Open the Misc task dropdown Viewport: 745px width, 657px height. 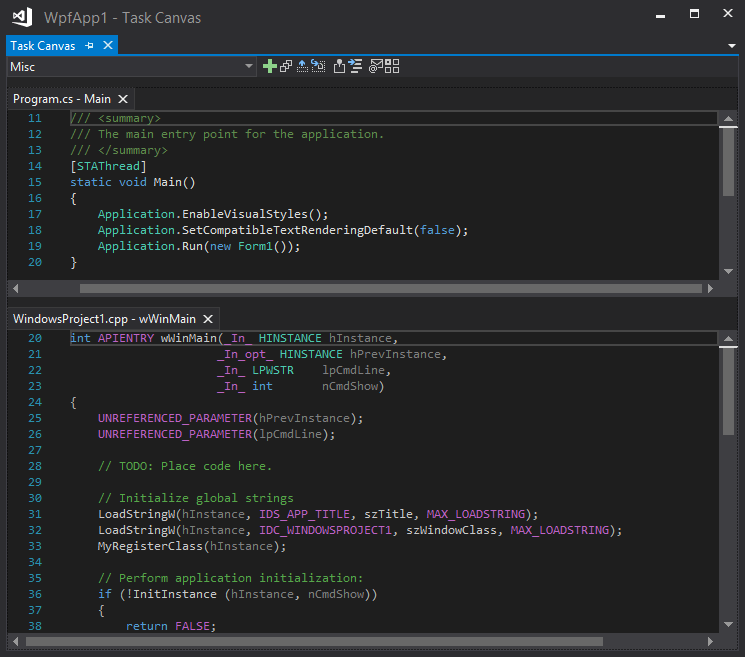pyautogui.click(x=249, y=66)
